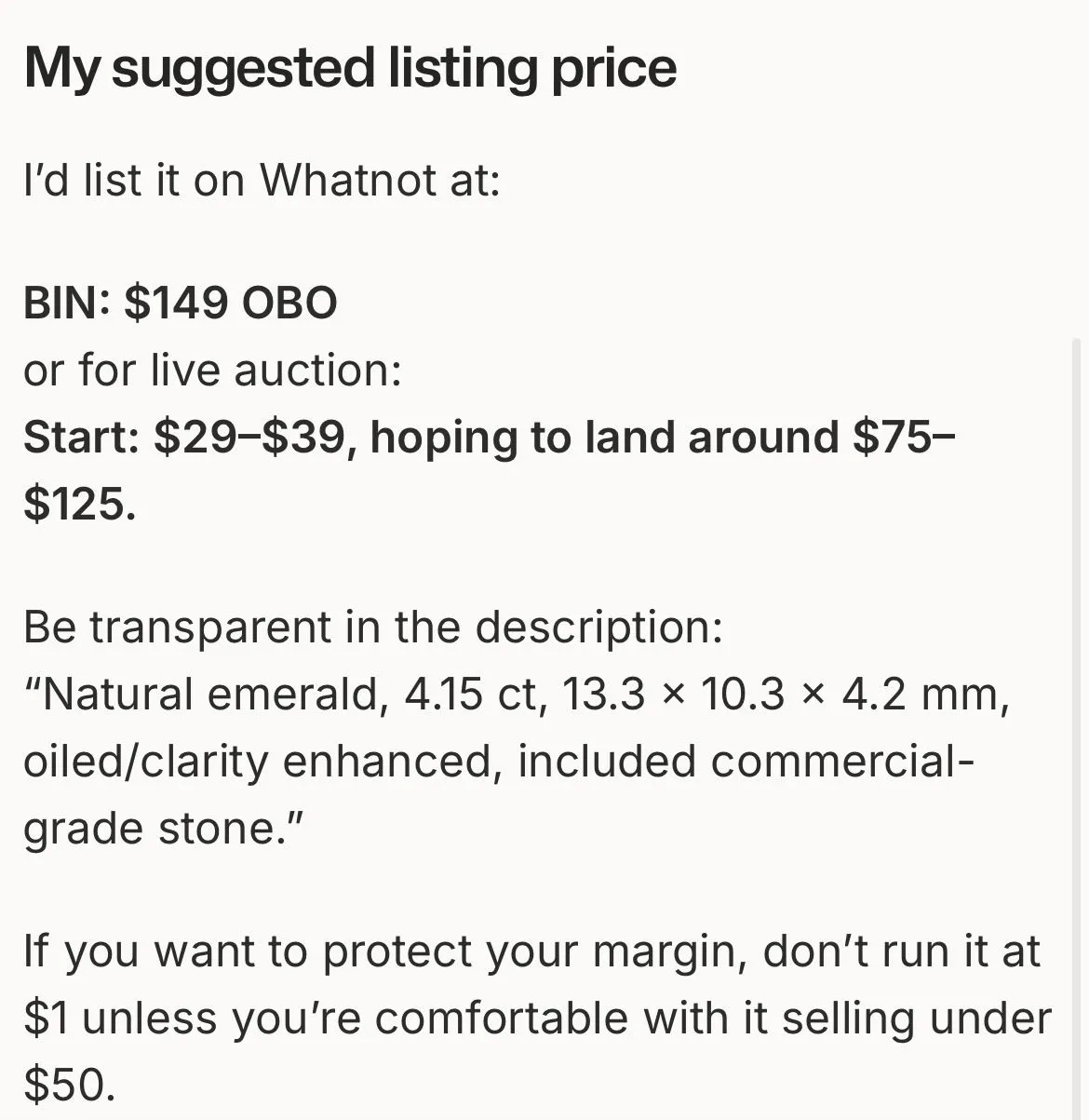The height and width of the screenshot is (1120, 1089).
Task: Click the word "Whatnot" in the first line
Action: click(348, 181)
